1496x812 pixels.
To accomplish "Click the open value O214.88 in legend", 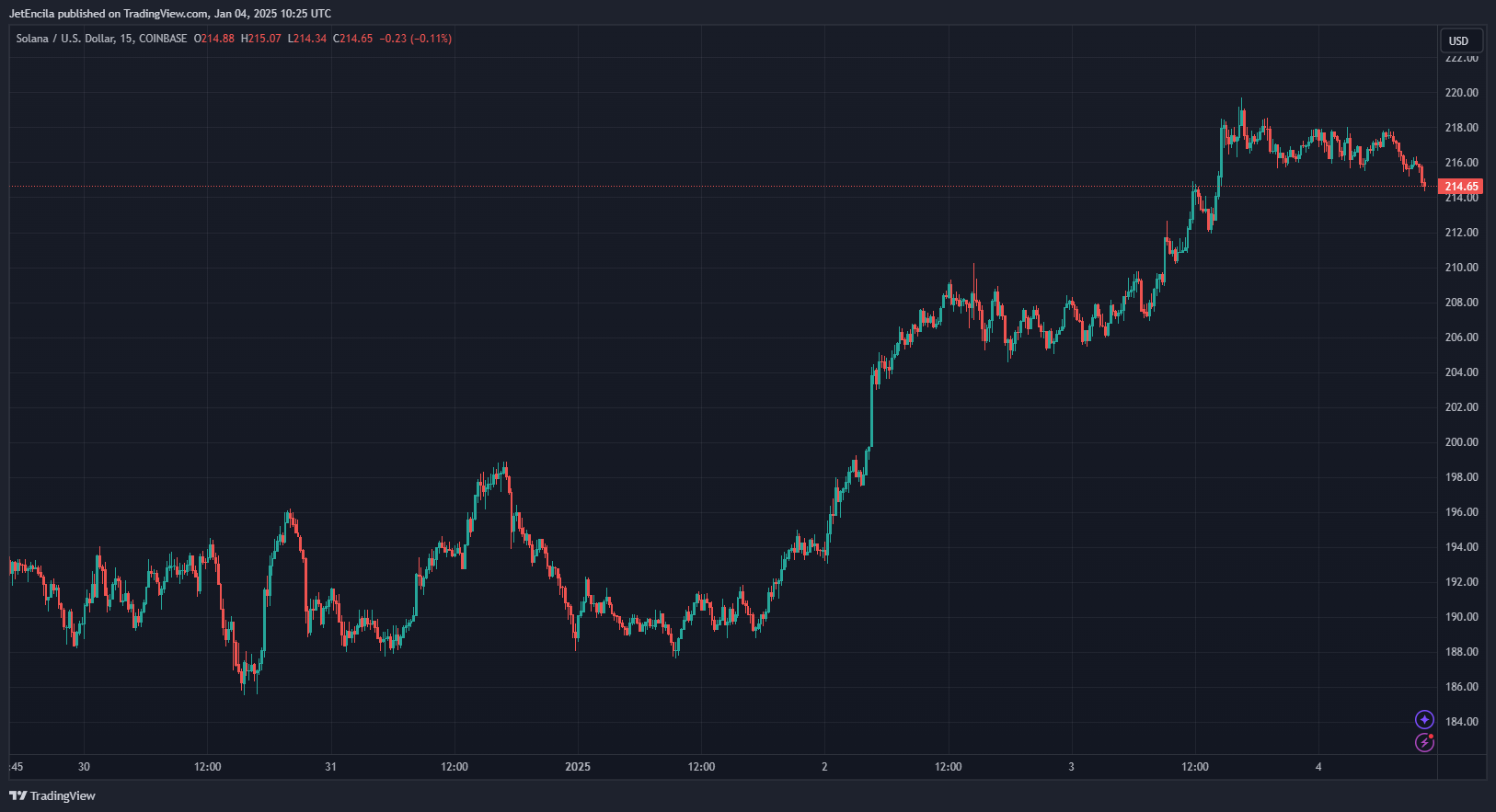I will [x=214, y=39].
